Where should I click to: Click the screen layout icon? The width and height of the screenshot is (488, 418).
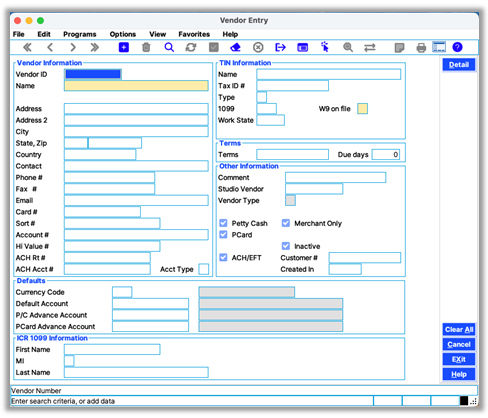[439, 47]
